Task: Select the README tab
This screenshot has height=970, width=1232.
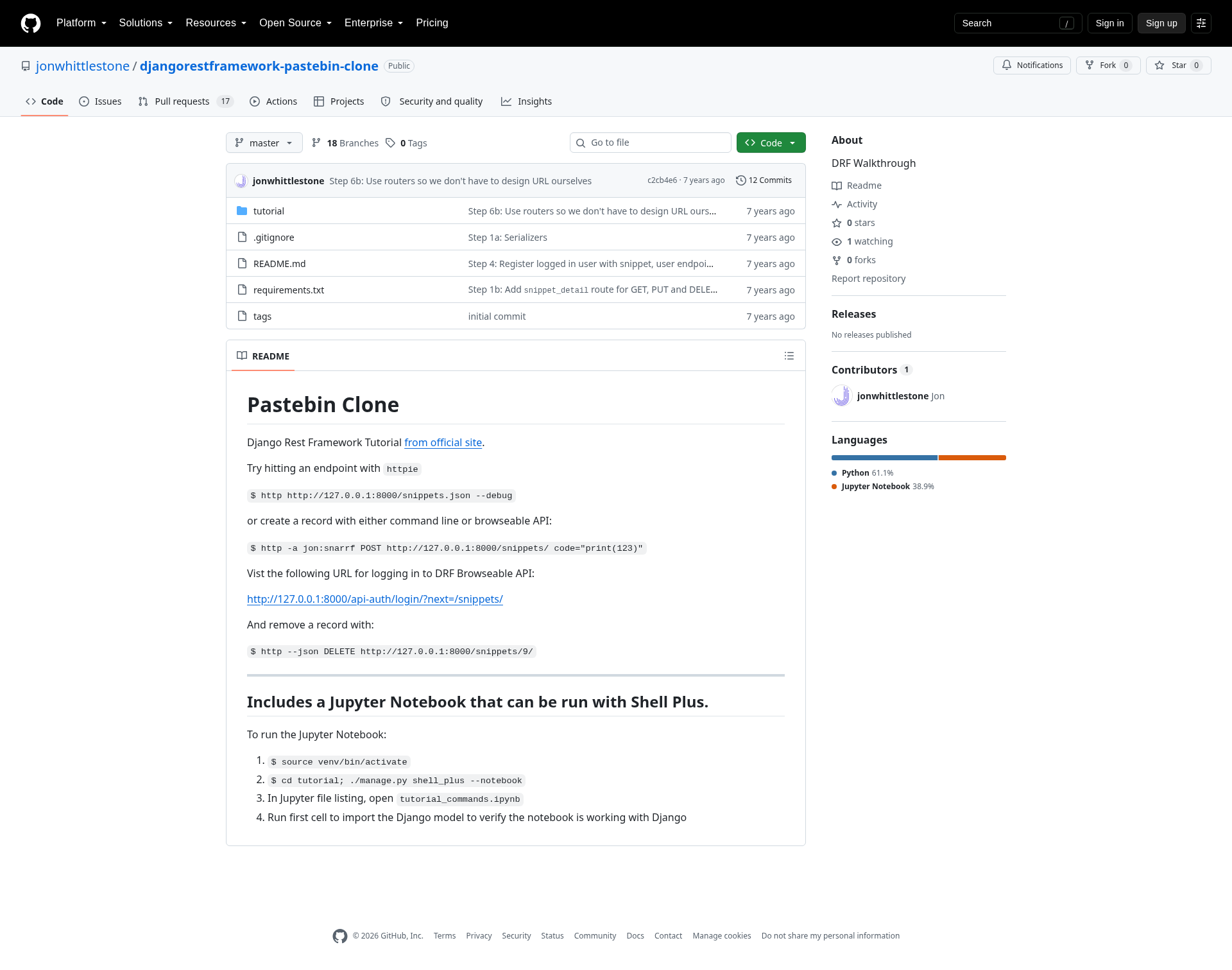Action: (x=263, y=356)
